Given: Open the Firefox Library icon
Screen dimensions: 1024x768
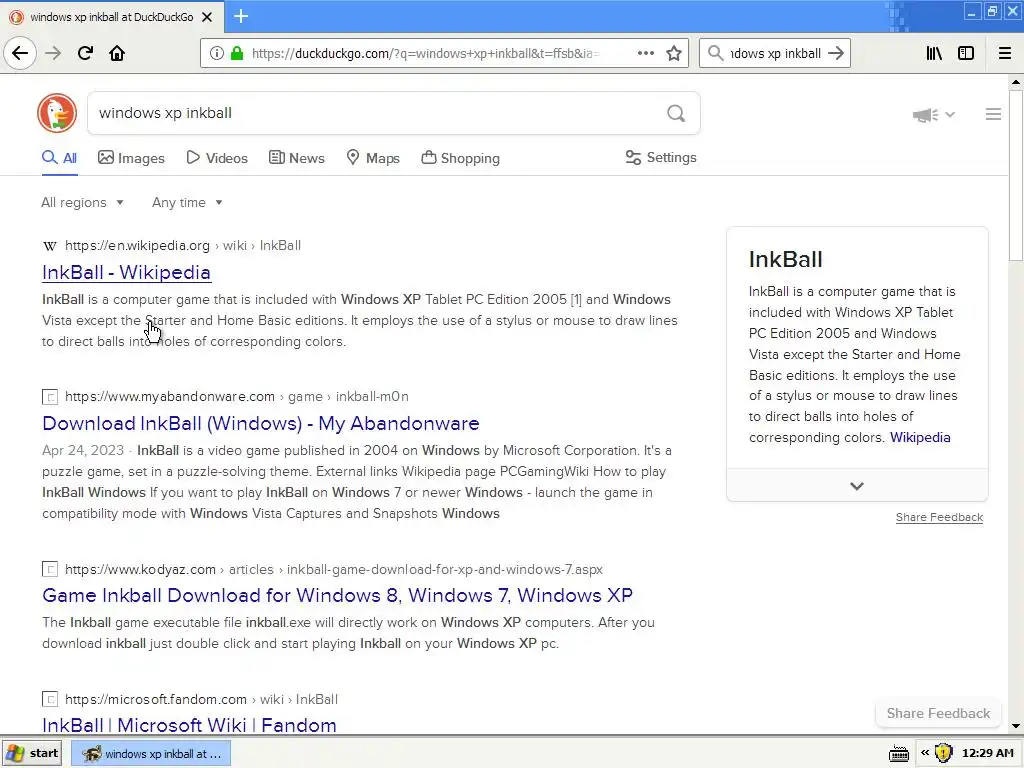Looking at the screenshot, I should pyautogui.click(x=934, y=53).
